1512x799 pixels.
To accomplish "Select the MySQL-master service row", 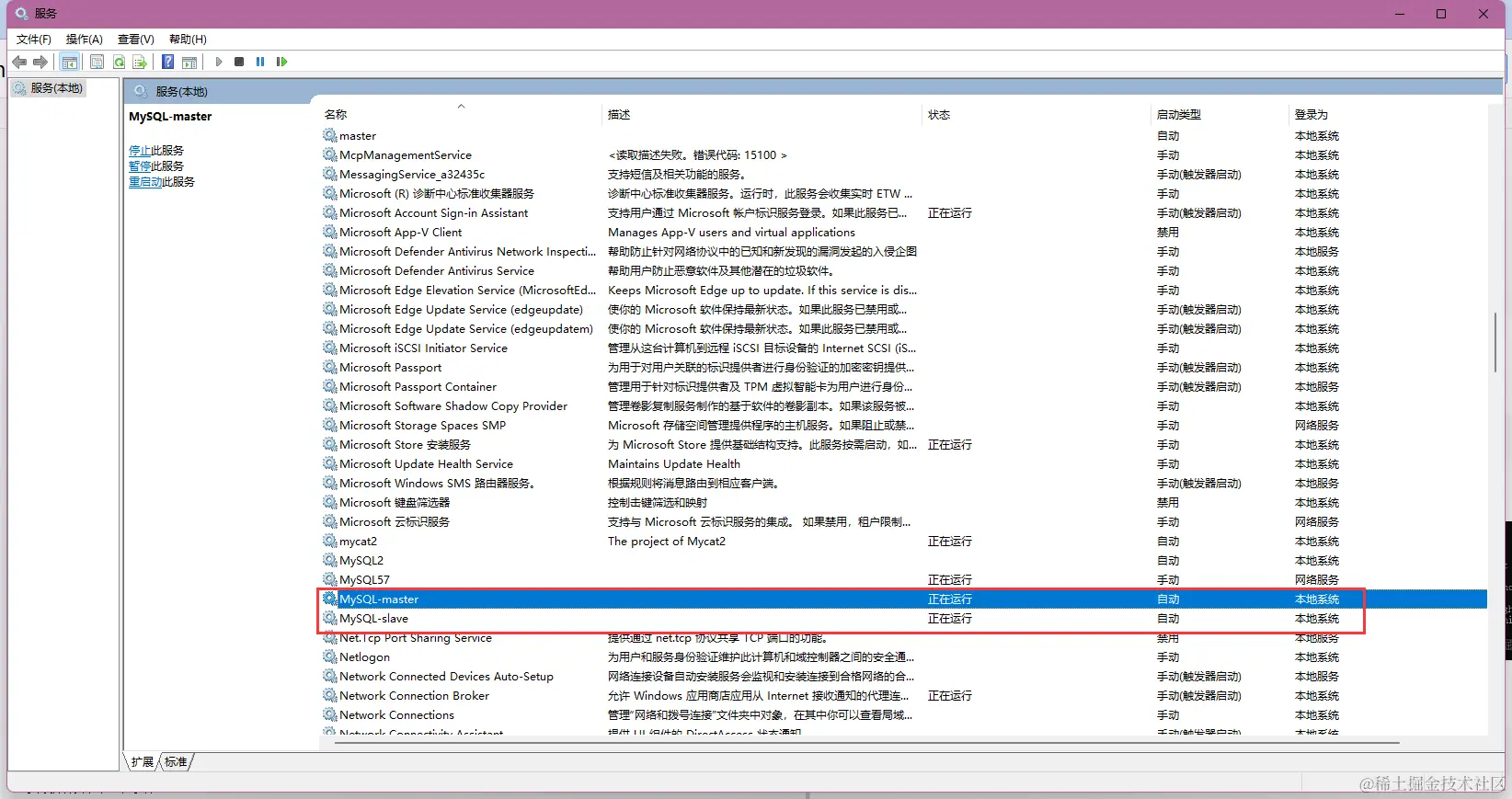I will 903,599.
